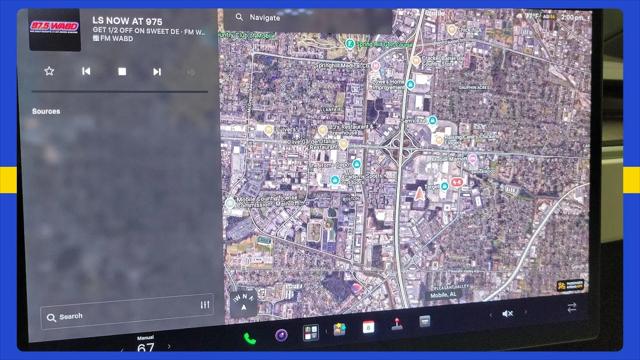Select the Cracker Barrel yellow pin
Viewport: 640px width, 360px height.
click(416, 61)
